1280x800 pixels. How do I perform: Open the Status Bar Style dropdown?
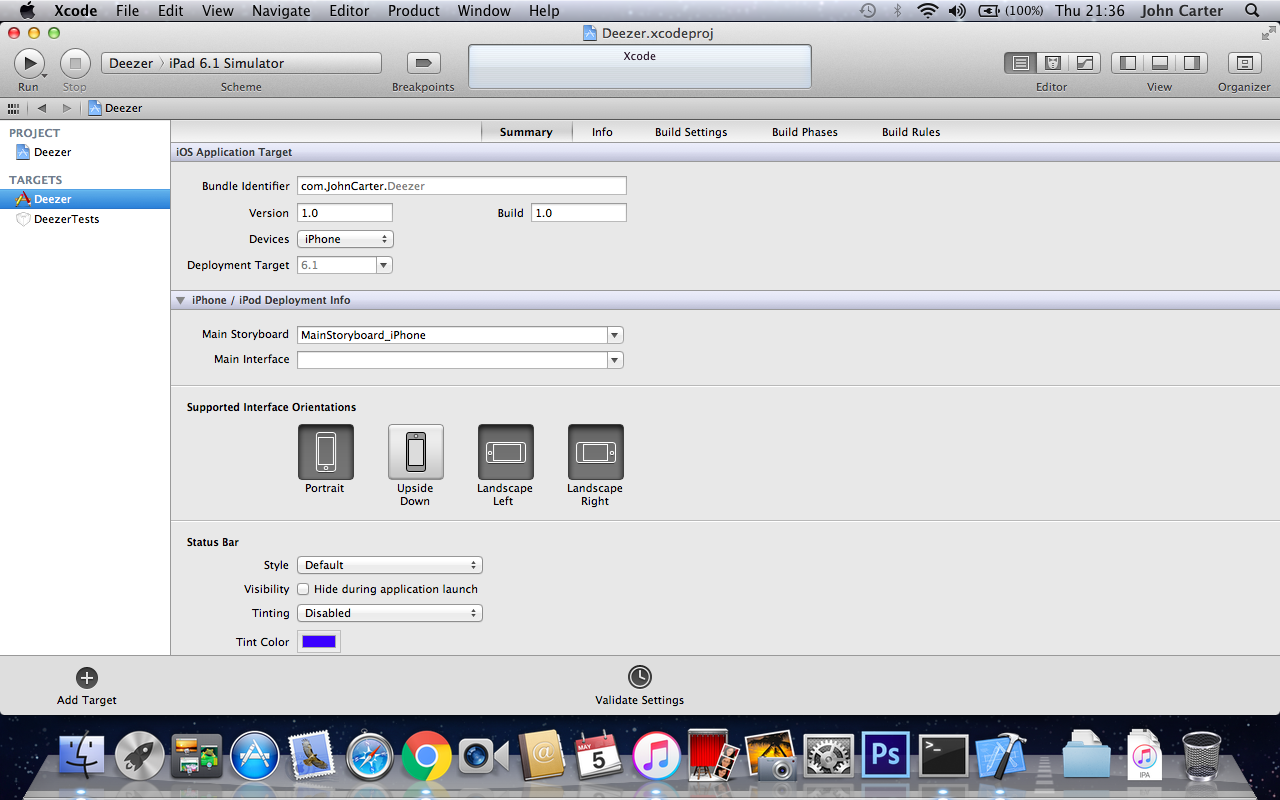click(390, 565)
